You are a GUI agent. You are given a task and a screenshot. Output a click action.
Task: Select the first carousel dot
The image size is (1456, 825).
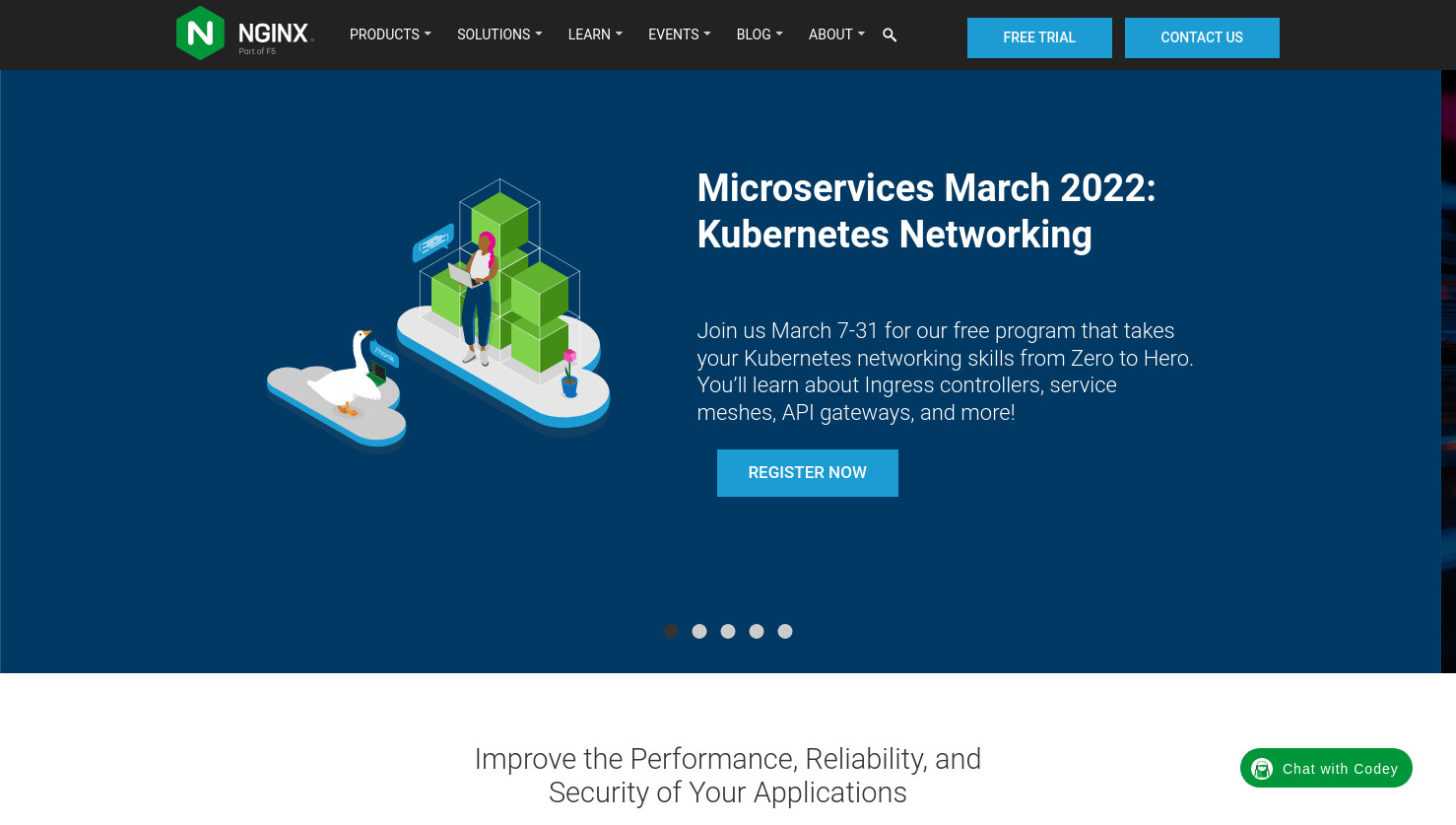[671, 631]
